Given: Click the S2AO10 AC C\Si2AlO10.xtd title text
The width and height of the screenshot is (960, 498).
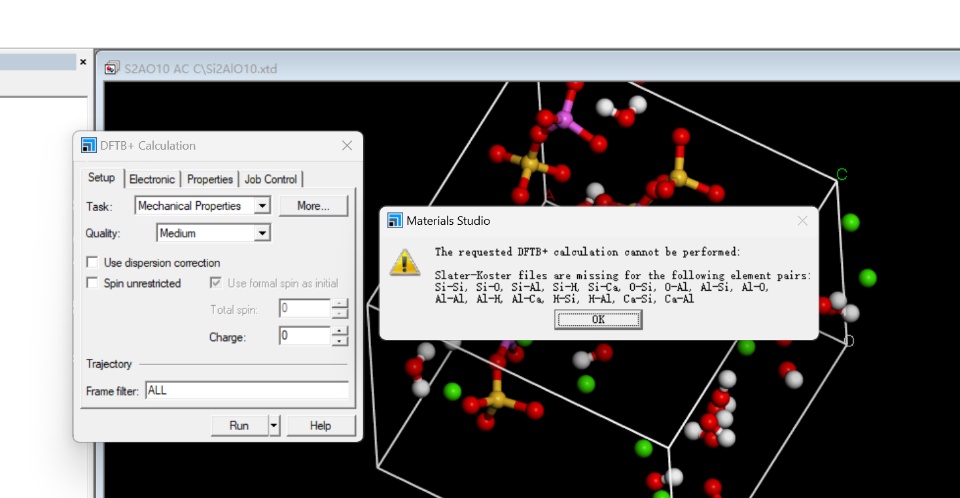Looking at the screenshot, I should click(200, 69).
